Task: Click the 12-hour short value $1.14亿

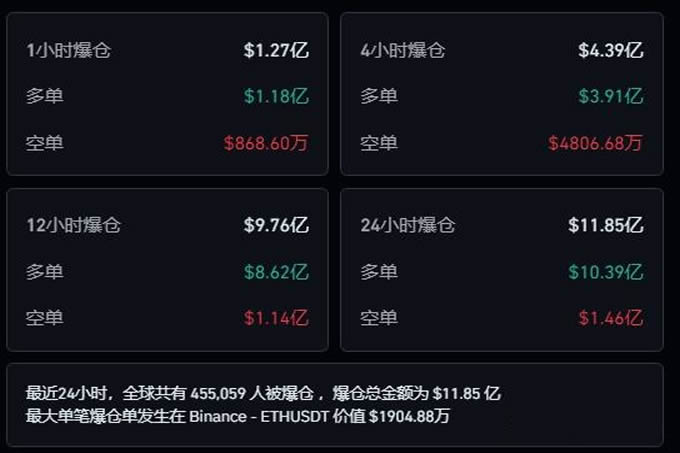Action: pos(276,318)
